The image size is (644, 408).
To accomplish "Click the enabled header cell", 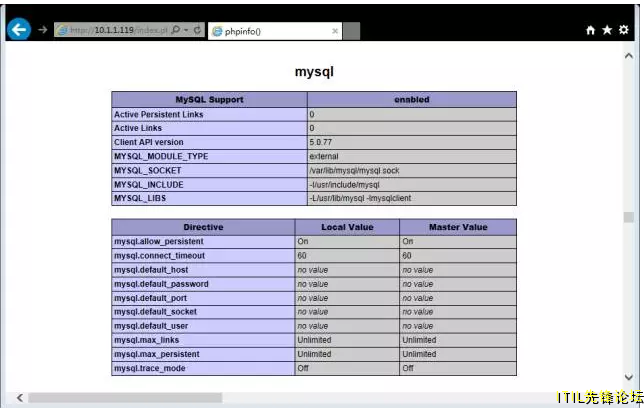I will pyautogui.click(x=412, y=99).
